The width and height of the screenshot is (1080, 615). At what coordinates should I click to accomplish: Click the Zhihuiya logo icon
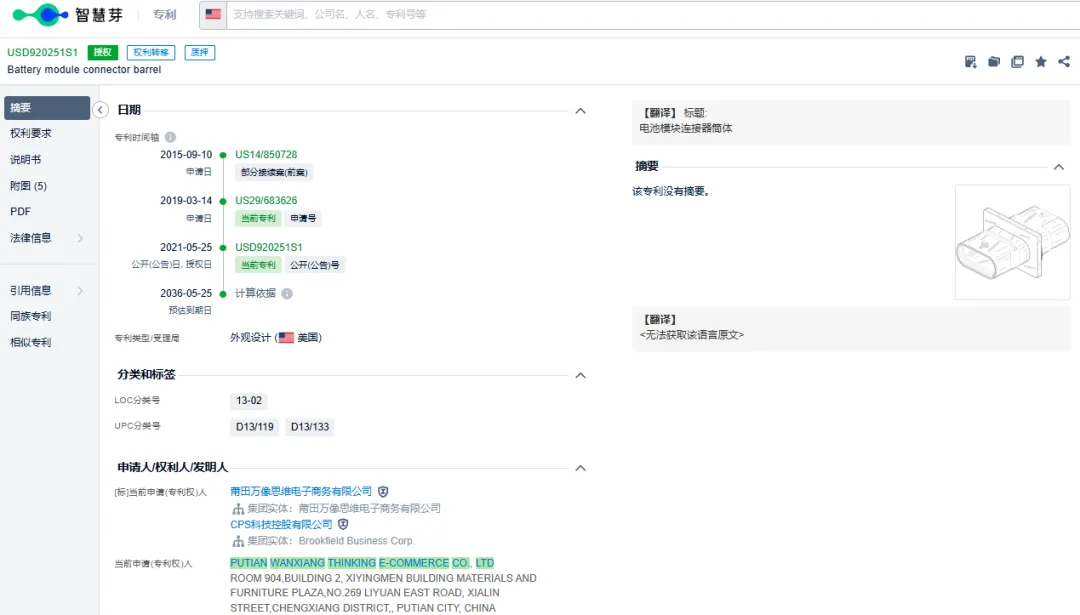pyautogui.click(x=39, y=14)
